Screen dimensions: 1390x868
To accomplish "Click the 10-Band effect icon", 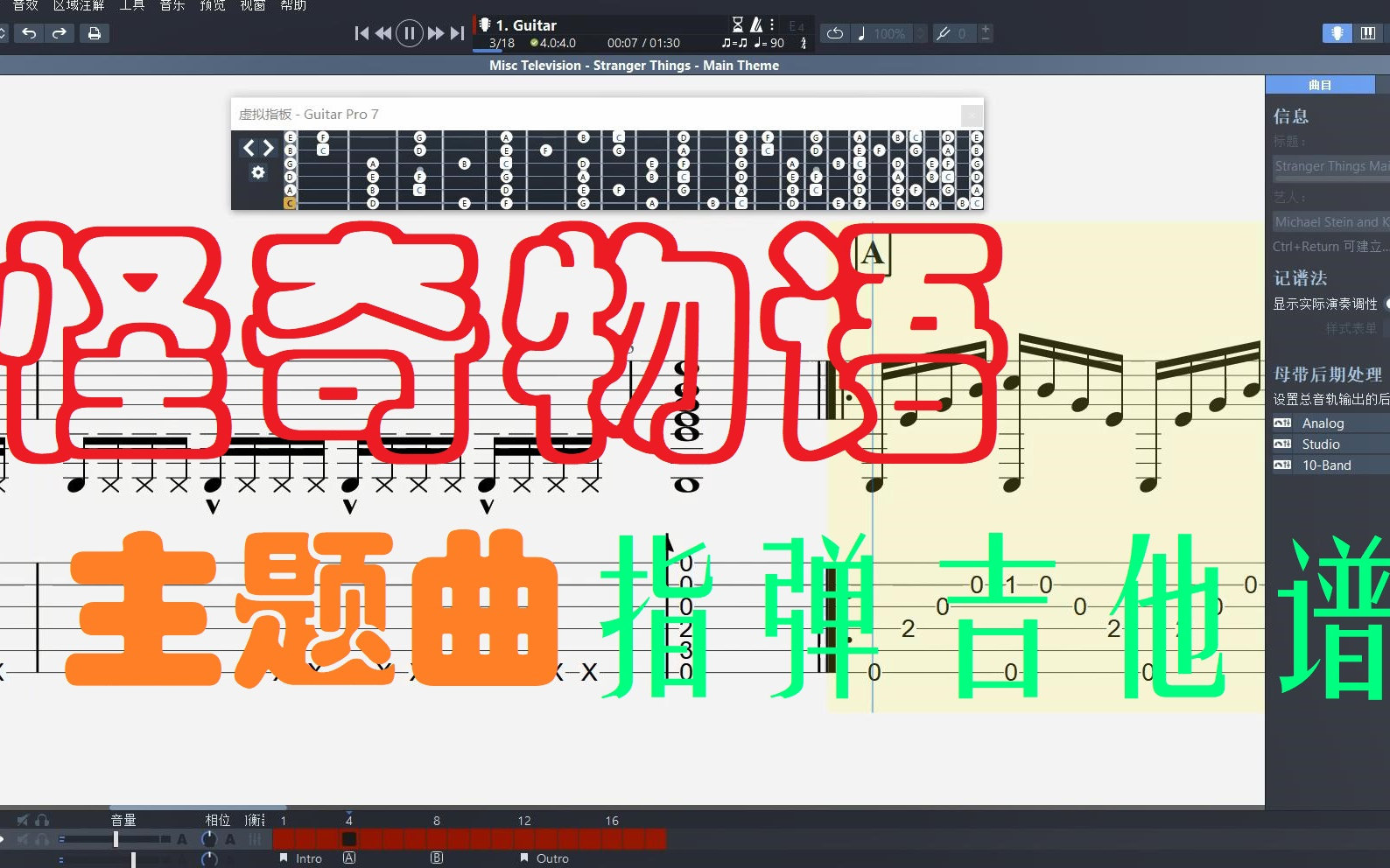I will click(x=1282, y=465).
